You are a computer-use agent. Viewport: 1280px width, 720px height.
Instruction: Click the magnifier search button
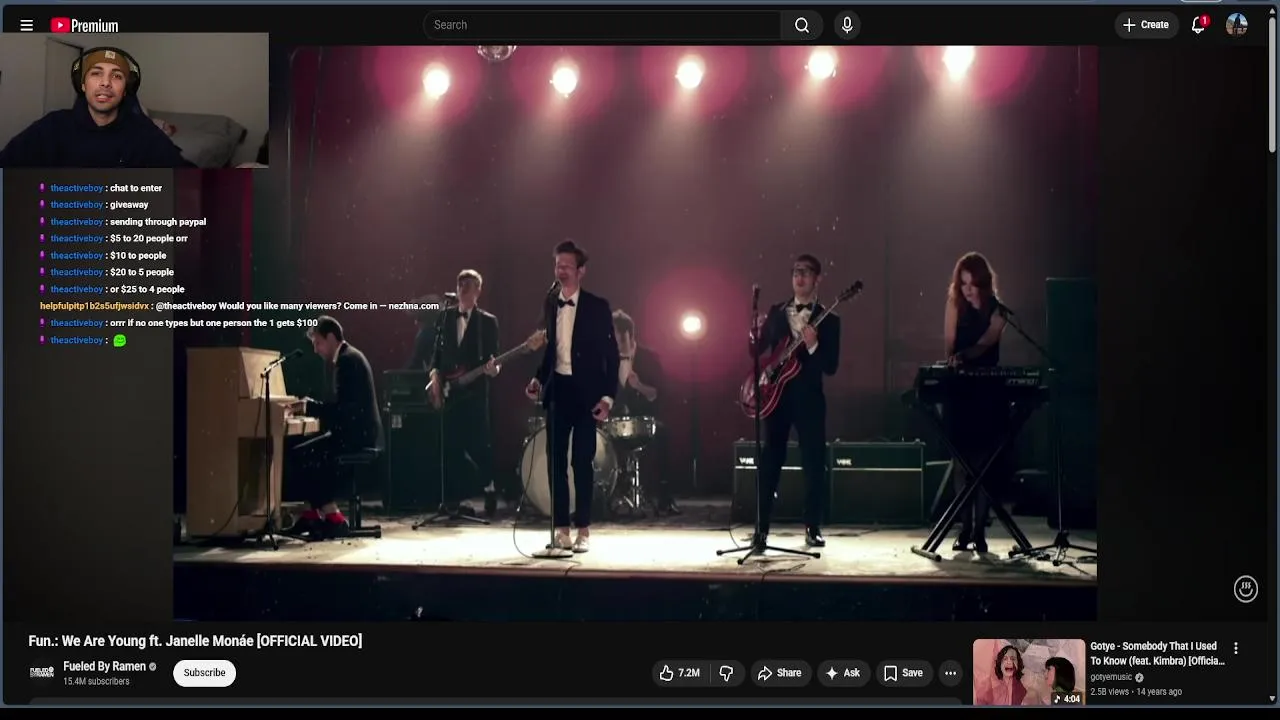pyautogui.click(x=802, y=25)
